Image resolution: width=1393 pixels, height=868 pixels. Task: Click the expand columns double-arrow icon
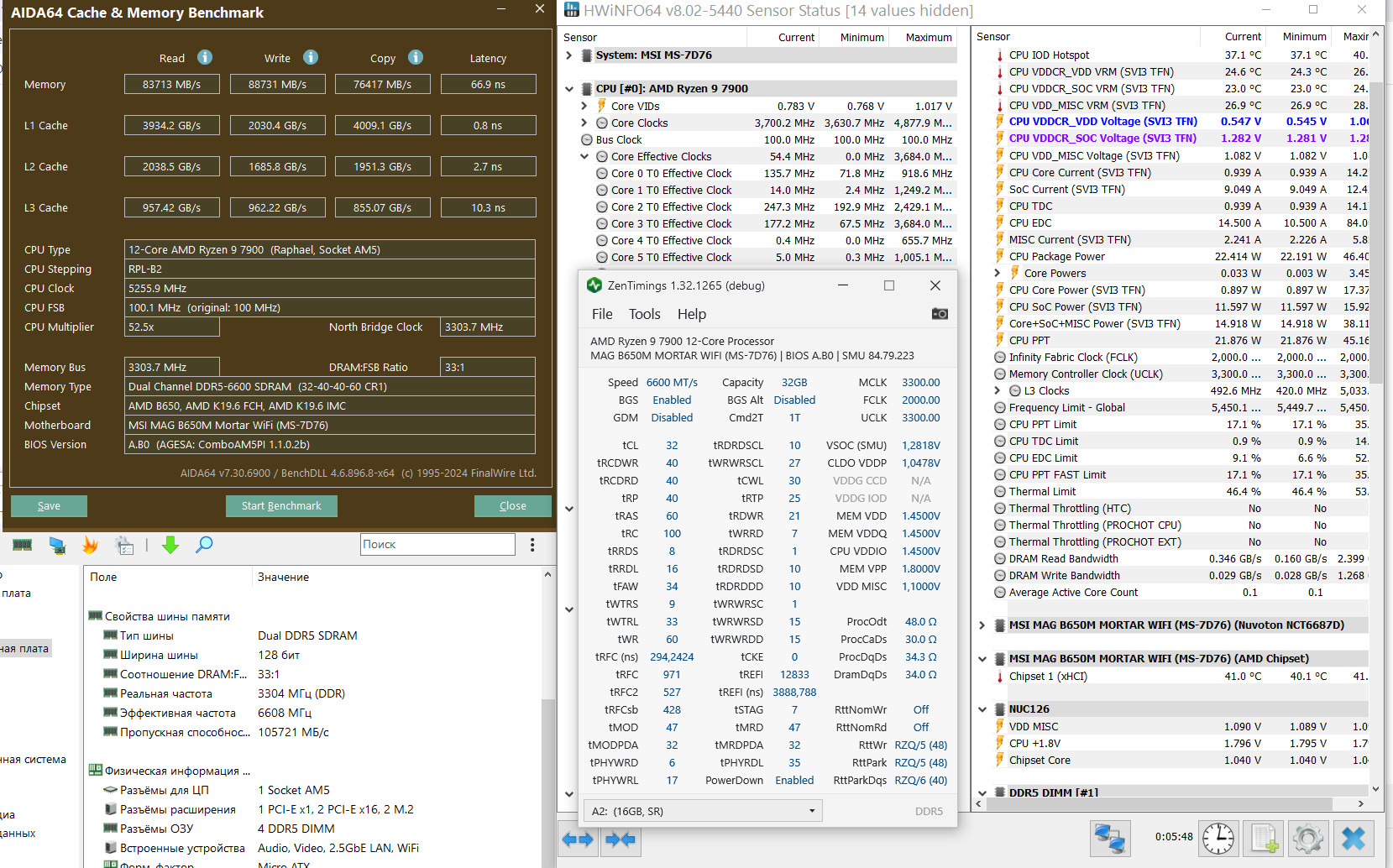[578, 839]
